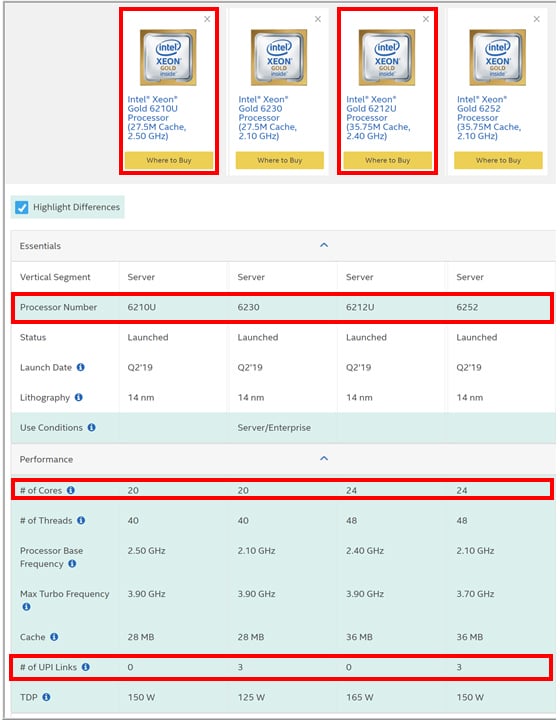The width and height of the screenshot is (560, 720).
Task: Click the 2.40 GHz base frequency value
Action: [x=365, y=551]
